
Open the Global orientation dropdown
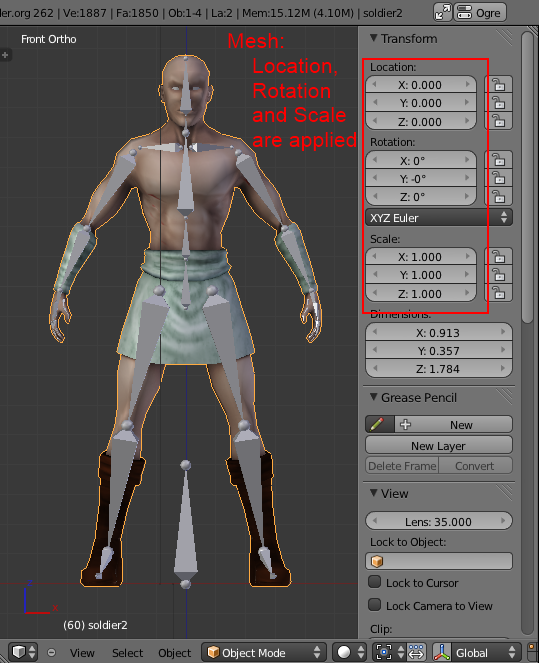pyautogui.click(x=485, y=652)
